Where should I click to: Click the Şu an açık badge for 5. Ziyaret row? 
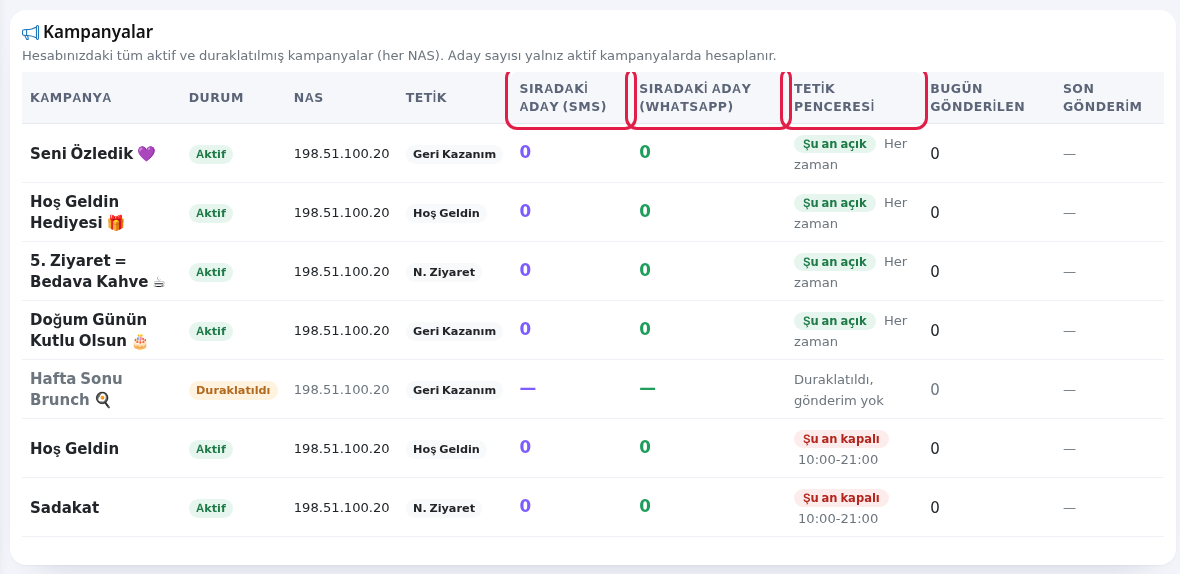[835, 262]
